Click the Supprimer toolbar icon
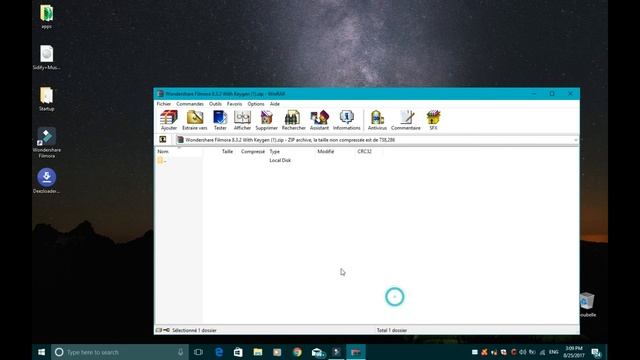 click(x=267, y=120)
